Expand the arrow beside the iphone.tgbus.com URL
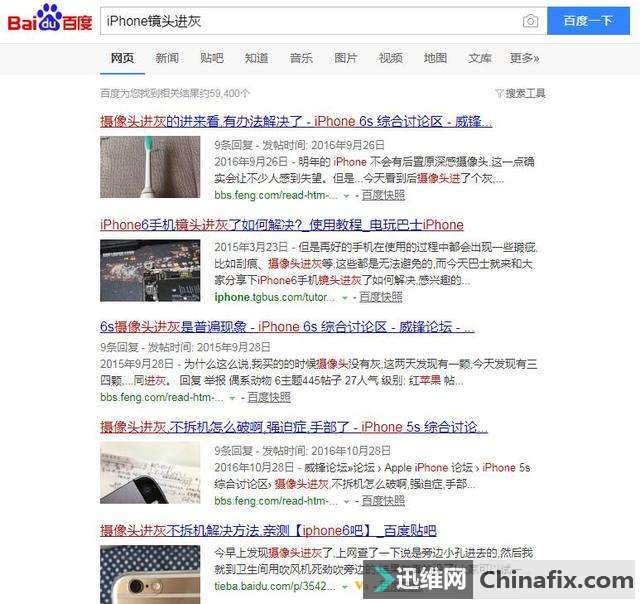 [344, 298]
